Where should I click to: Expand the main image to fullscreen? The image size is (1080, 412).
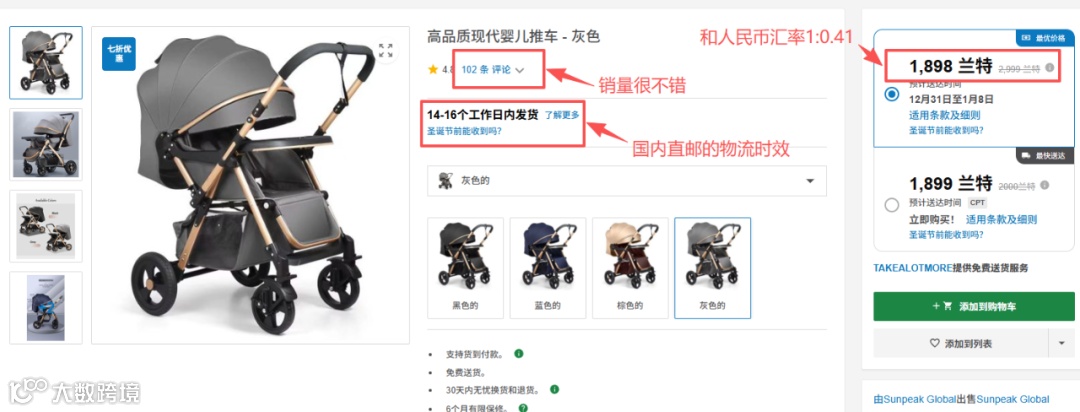click(386, 50)
